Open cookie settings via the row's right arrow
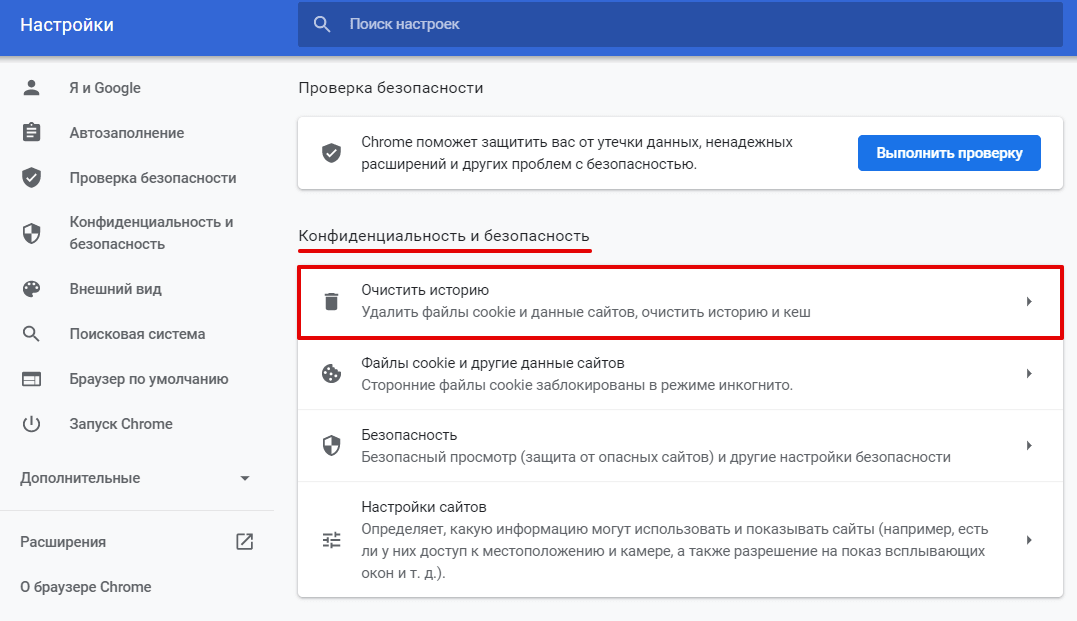The image size is (1077, 621). pos(1029,374)
